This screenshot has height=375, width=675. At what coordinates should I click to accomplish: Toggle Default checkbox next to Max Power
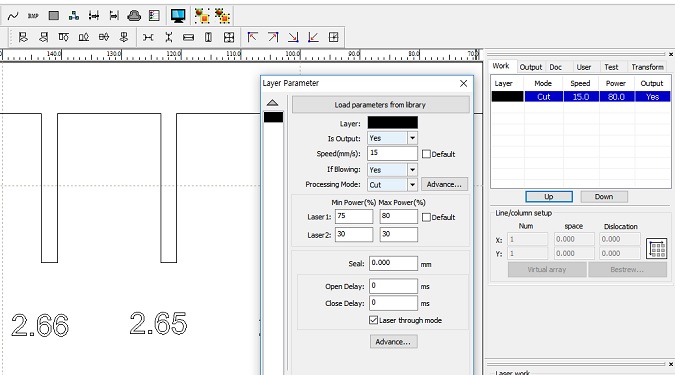coord(426,217)
